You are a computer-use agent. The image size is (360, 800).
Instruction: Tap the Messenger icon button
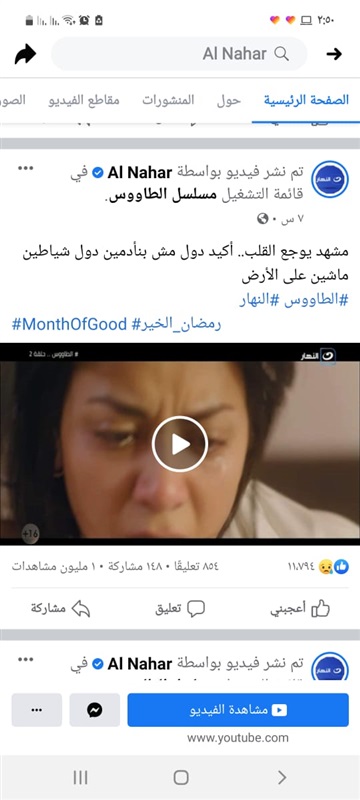(95, 710)
